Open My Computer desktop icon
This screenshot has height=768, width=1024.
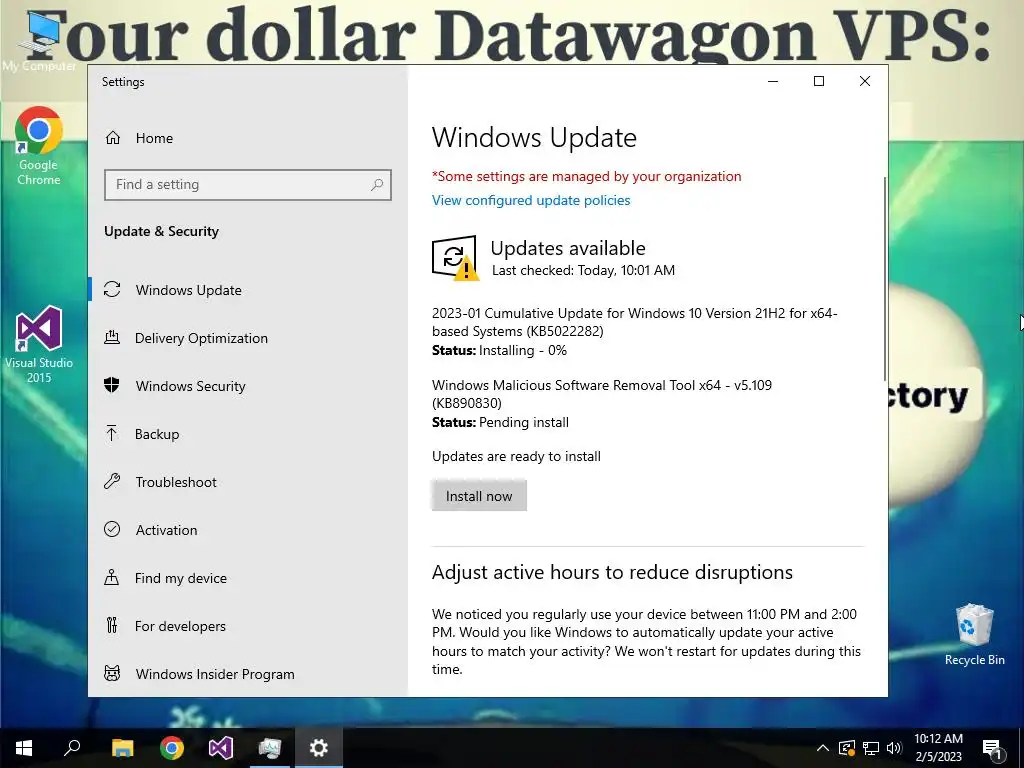pyautogui.click(x=39, y=42)
